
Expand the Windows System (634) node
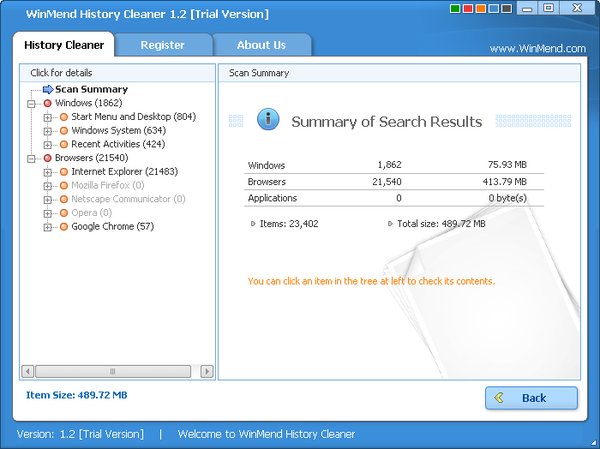click(x=47, y=131)
